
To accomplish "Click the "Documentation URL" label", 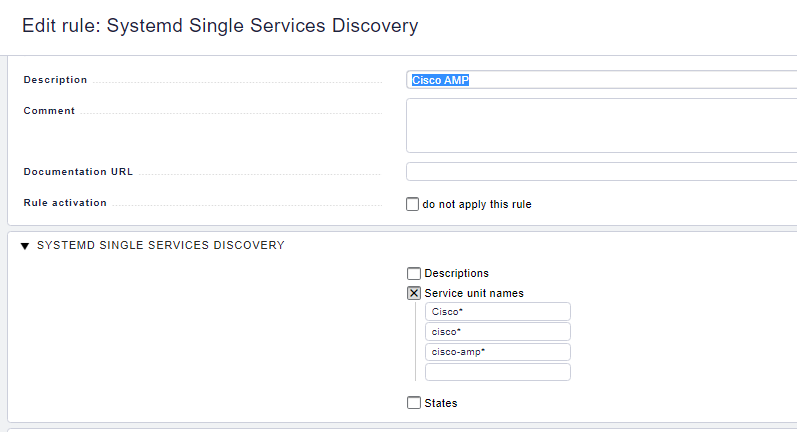I will [78, 172].
